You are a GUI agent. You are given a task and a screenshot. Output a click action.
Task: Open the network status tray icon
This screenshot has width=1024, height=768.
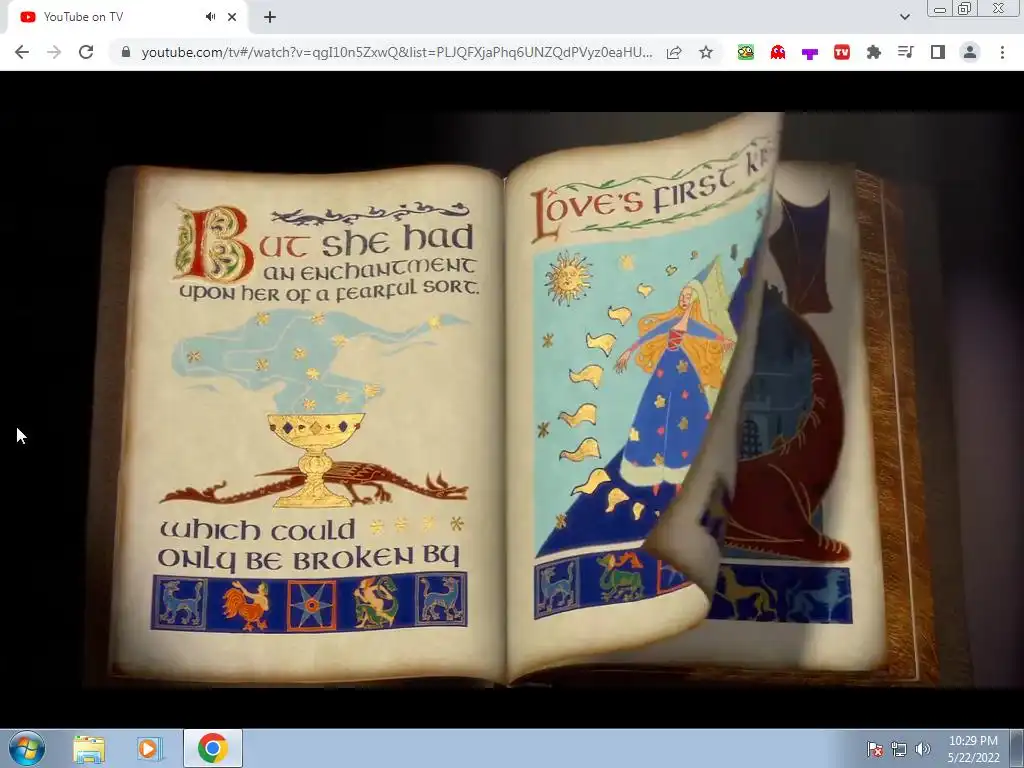(x=899, y=749)
